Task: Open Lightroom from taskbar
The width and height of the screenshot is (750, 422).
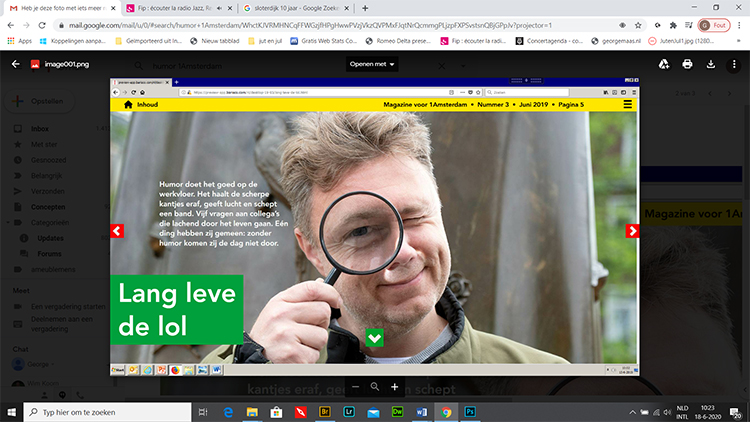Action: (349, 412)
